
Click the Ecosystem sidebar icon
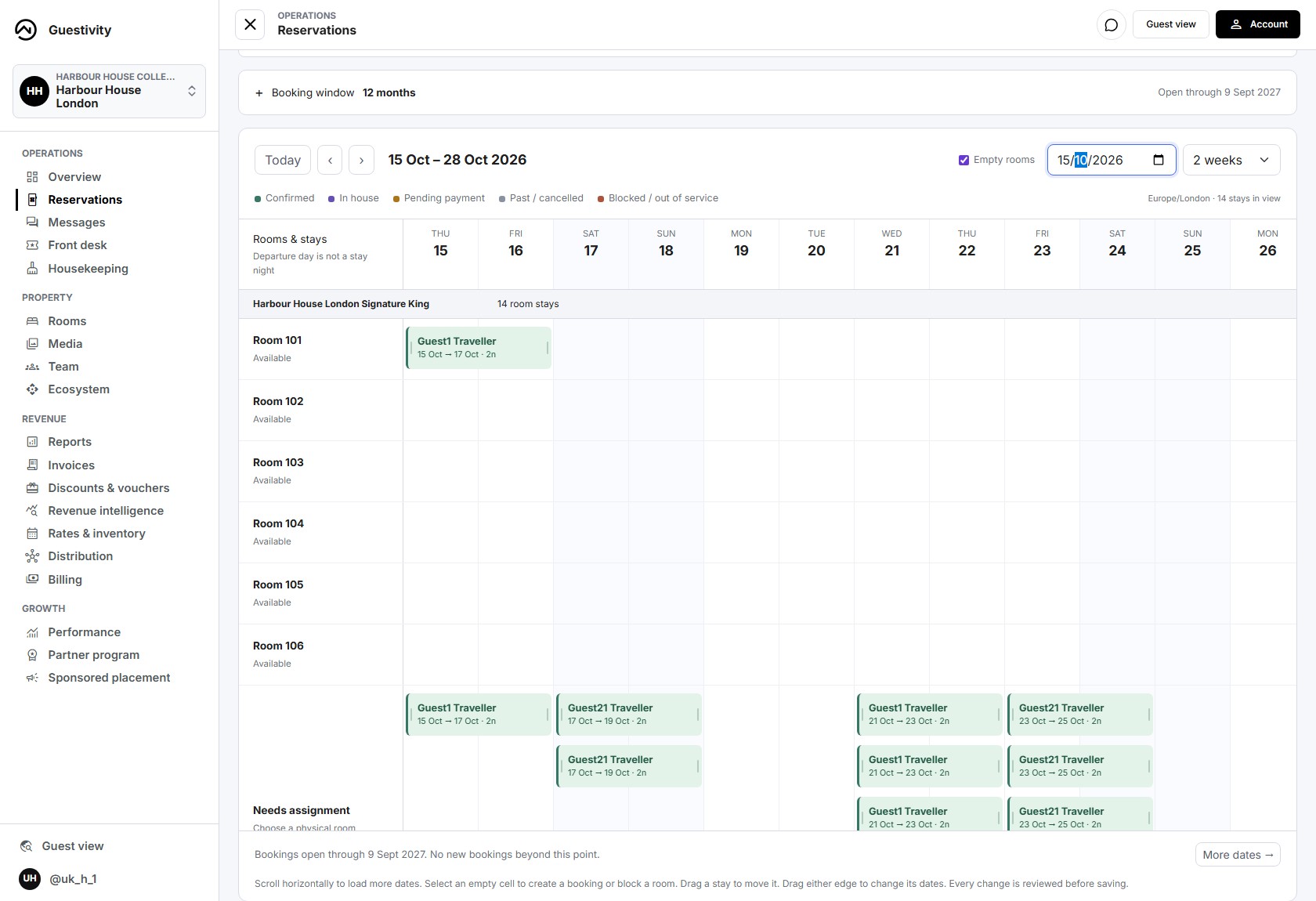pyautogui.click(x=32, y=389)
